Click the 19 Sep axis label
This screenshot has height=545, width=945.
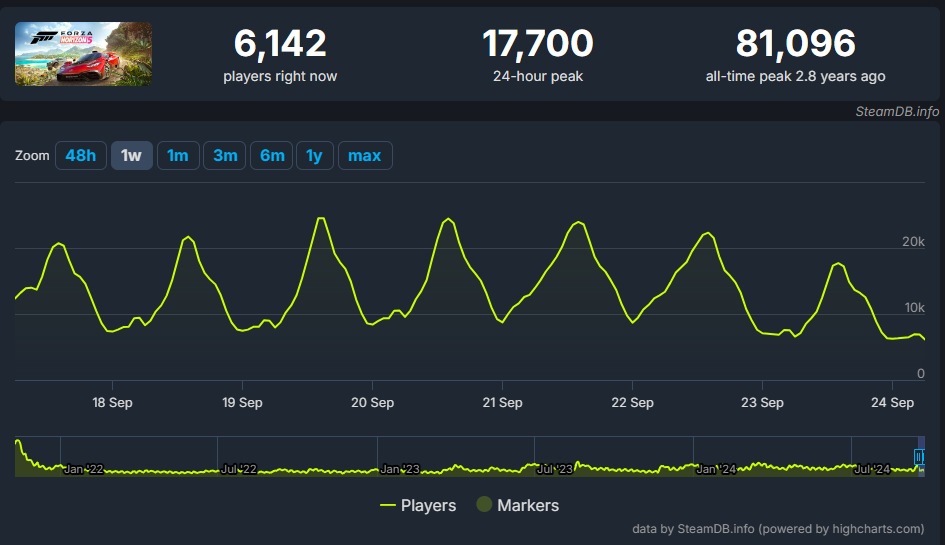coord(242,403)
